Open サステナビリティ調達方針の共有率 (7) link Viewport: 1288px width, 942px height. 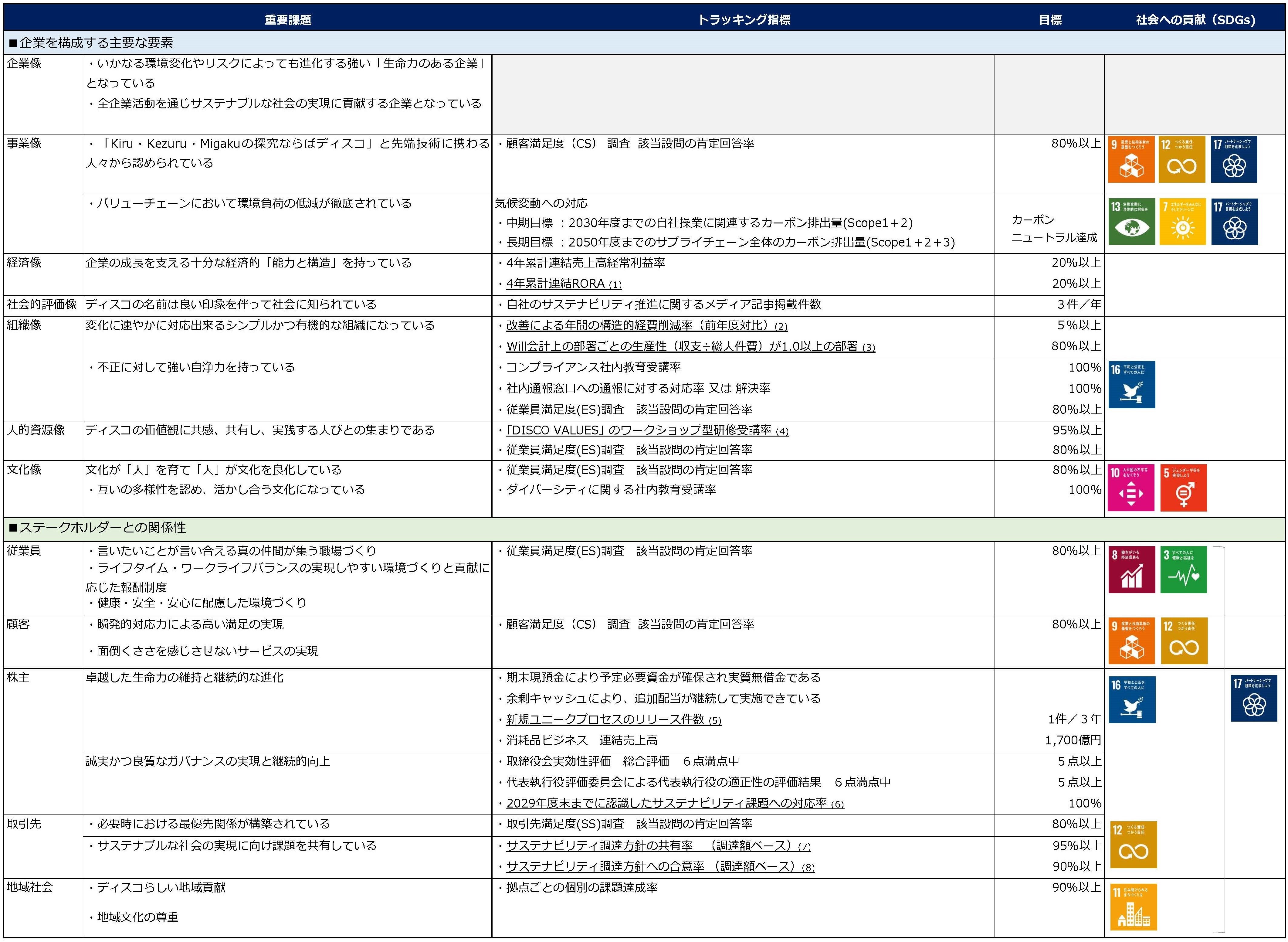pyautogui.click(x=658, y=846)
